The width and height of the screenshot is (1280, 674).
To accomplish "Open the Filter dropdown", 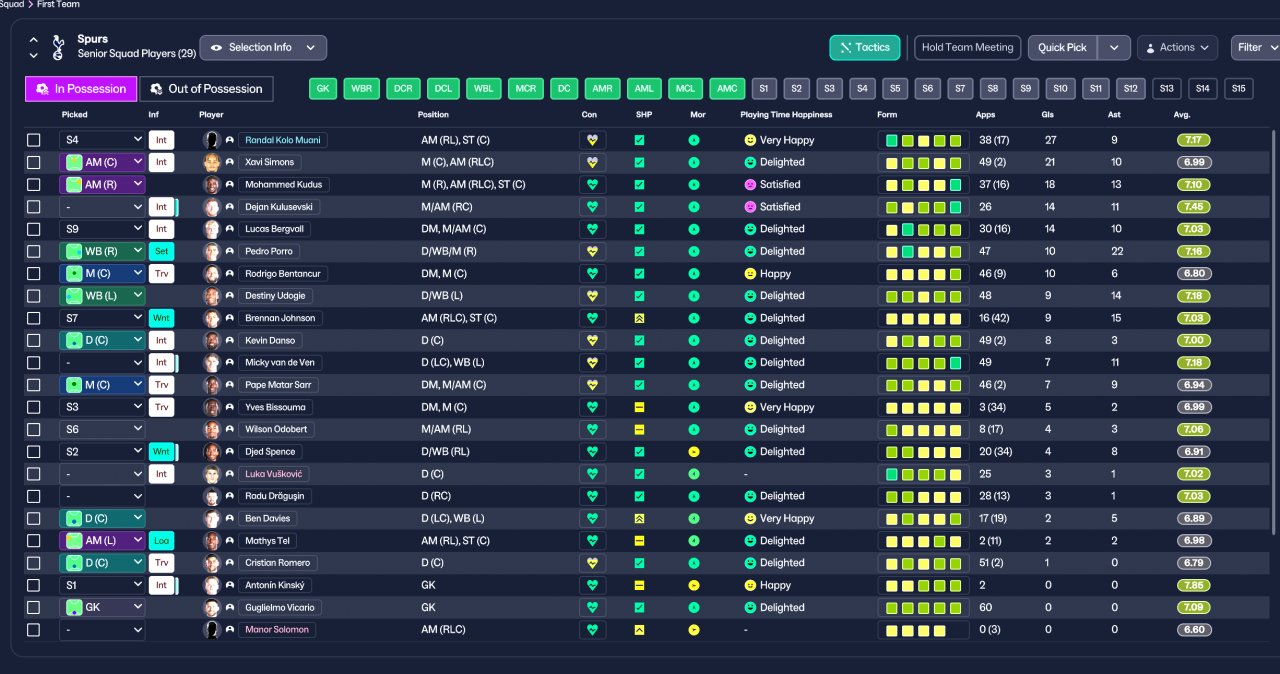I will [x=1256, y=47].
